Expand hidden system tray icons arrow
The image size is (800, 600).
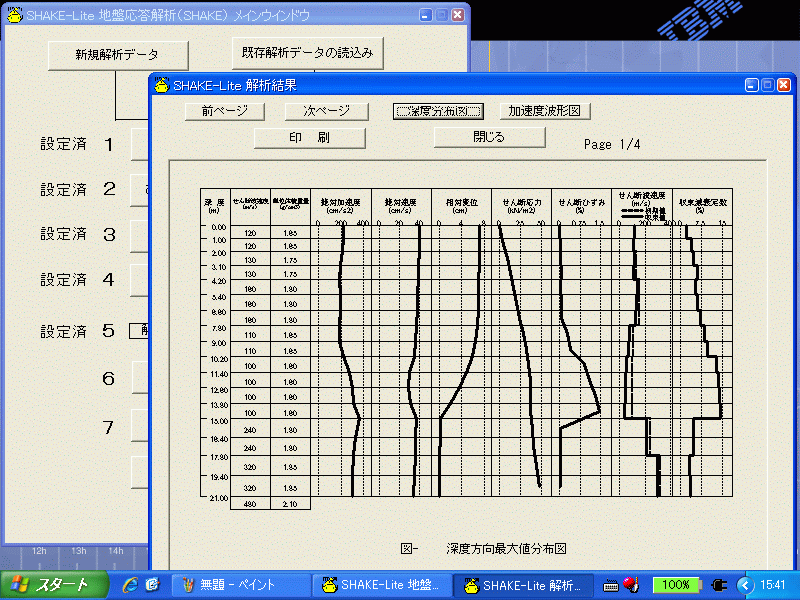pos(744,584)
